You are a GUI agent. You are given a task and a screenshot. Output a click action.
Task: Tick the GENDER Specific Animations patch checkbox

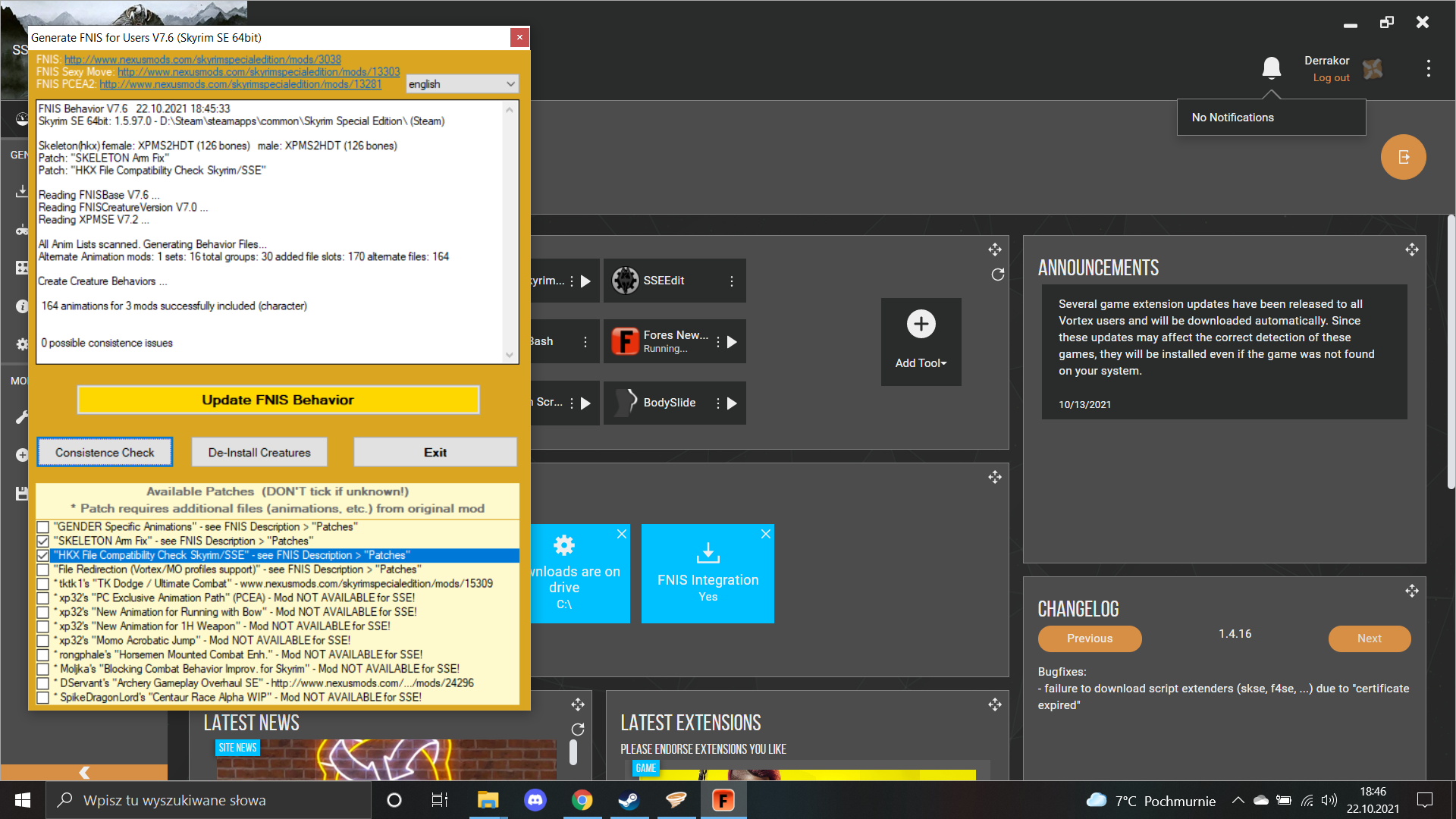(43, 527)
